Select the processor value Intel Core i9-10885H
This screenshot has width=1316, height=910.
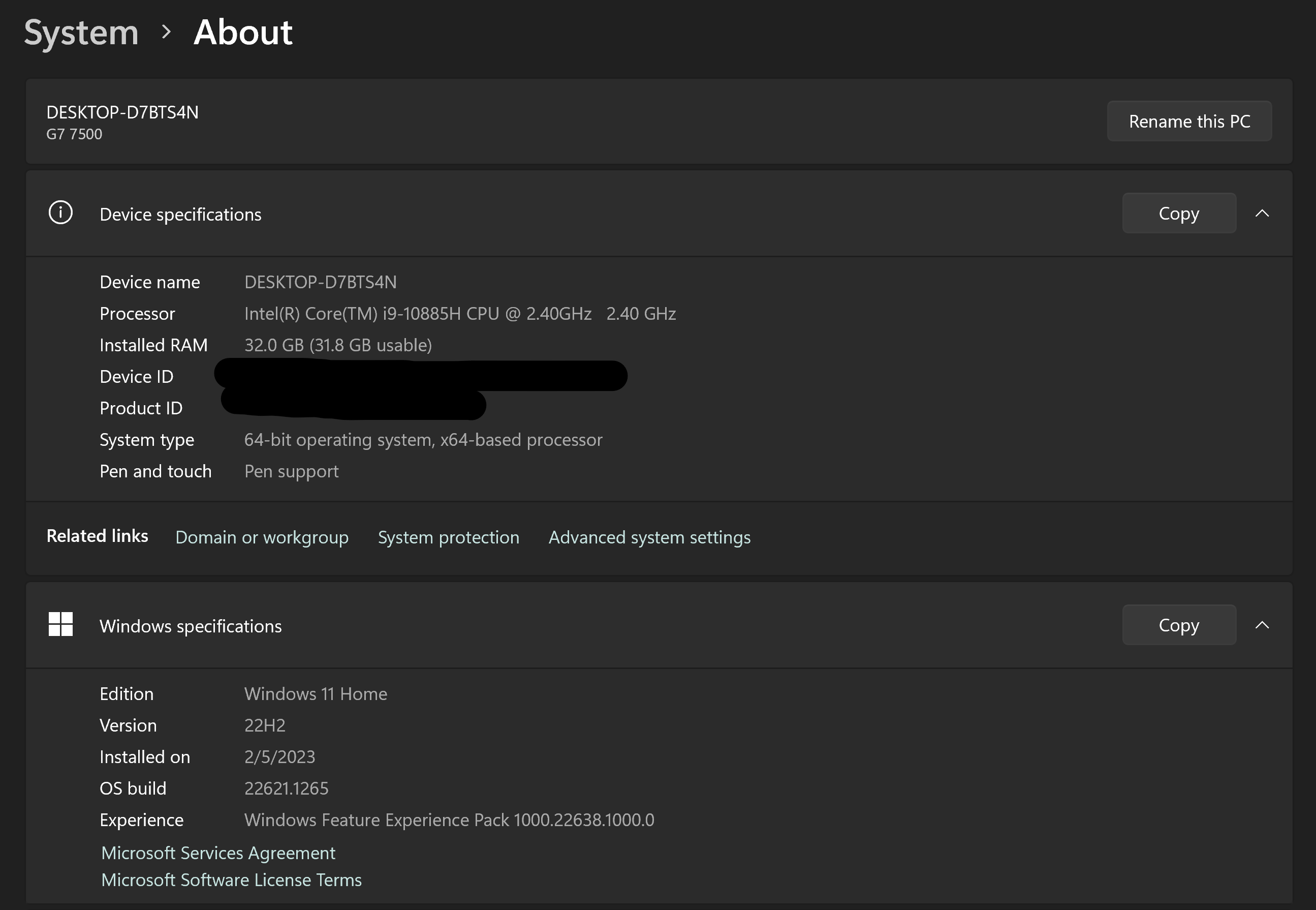point(460,314)
